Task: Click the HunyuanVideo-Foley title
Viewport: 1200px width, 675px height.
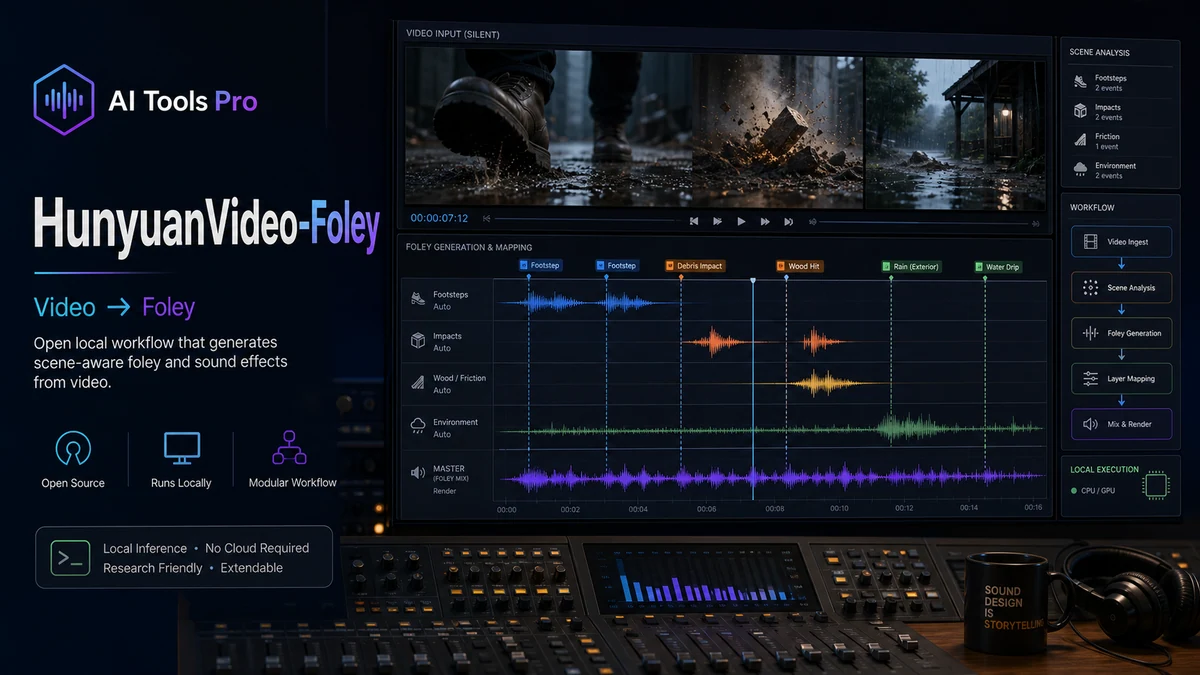Action: (207, 224)
